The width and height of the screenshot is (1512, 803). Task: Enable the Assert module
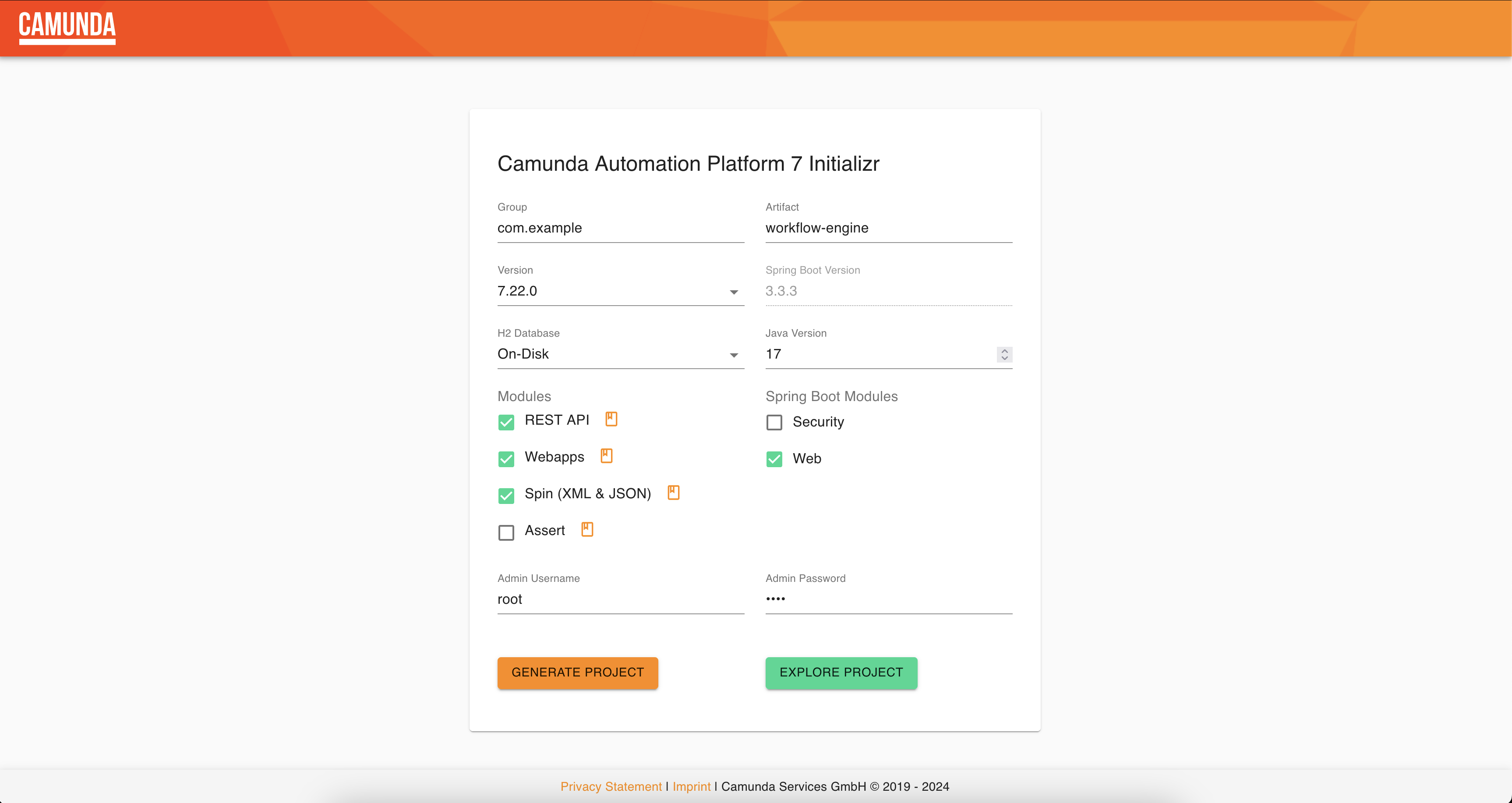(506, 532)
